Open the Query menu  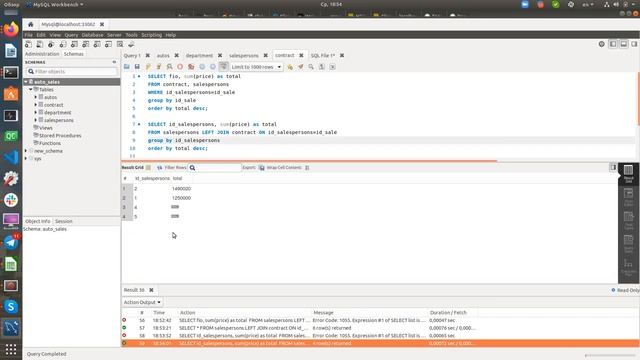(x=71, y=35)
